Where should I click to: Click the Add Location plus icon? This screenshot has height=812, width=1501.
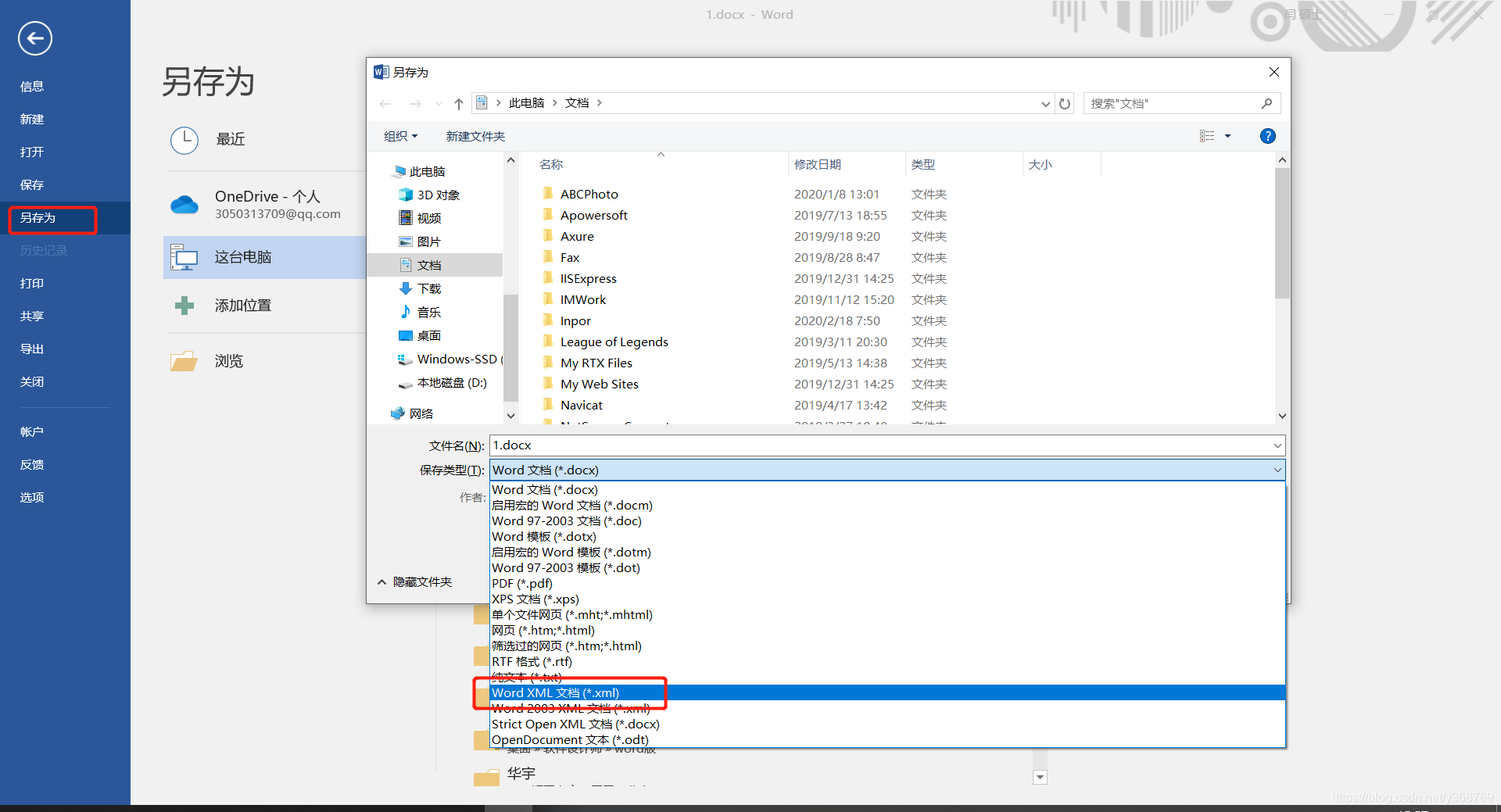pos(184,306)
